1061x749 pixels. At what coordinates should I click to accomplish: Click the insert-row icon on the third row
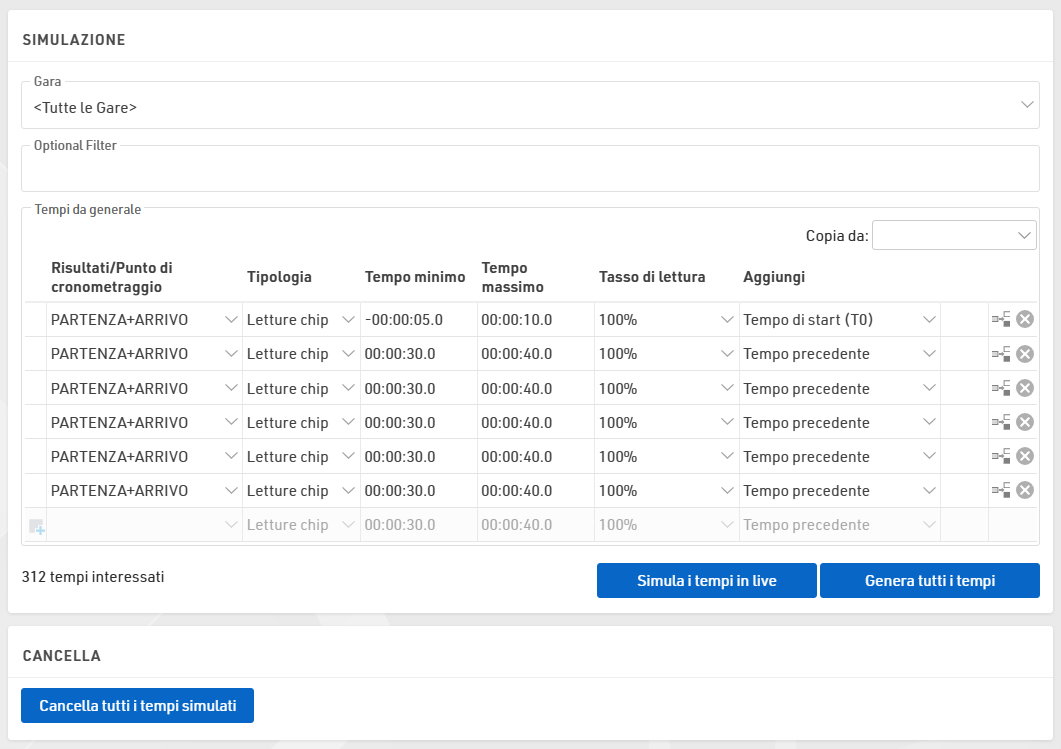coord(1000,388)
